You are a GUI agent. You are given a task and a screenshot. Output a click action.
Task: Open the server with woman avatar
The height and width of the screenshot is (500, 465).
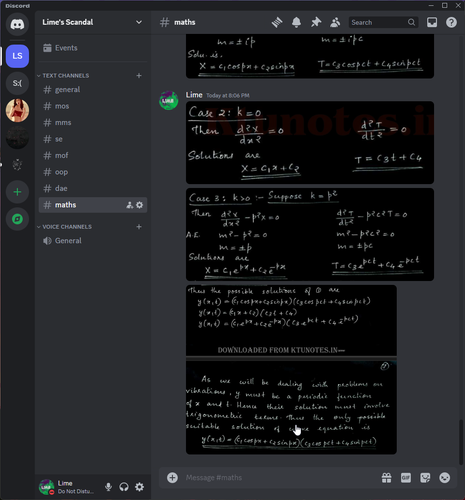click(x=17, y=110)
